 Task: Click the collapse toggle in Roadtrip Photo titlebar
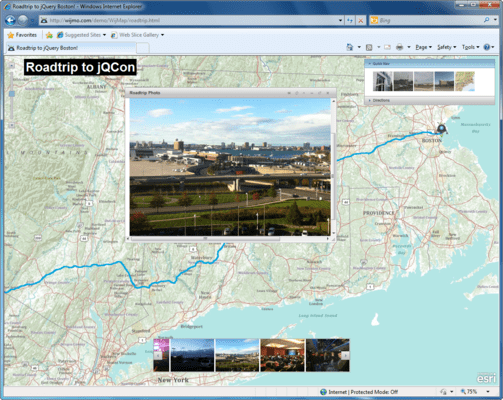(x=304, y=93)
